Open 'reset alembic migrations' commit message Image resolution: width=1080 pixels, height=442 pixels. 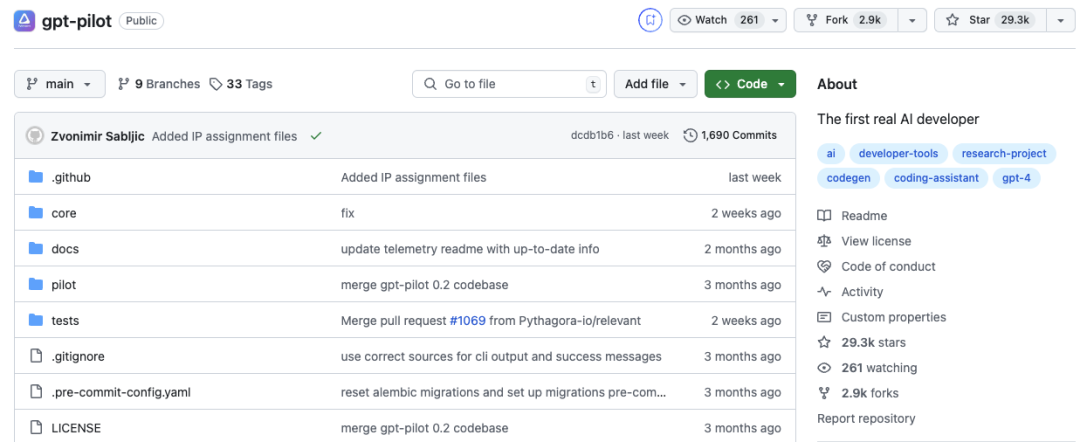coord(503,392)
